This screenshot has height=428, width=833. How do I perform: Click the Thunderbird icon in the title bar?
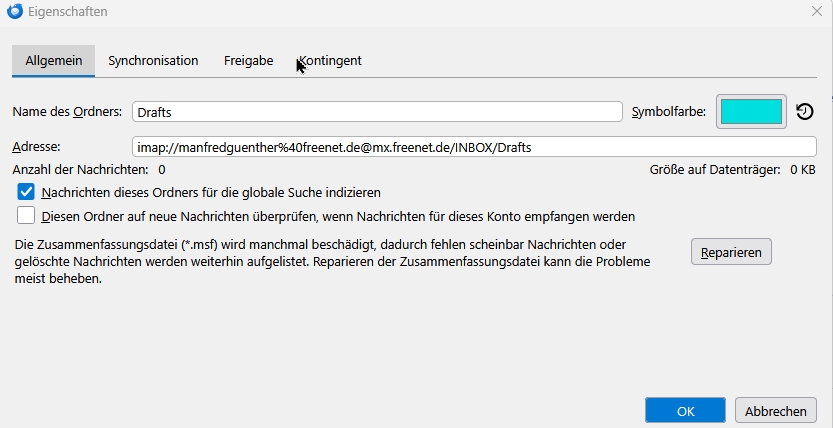(15, 11)
